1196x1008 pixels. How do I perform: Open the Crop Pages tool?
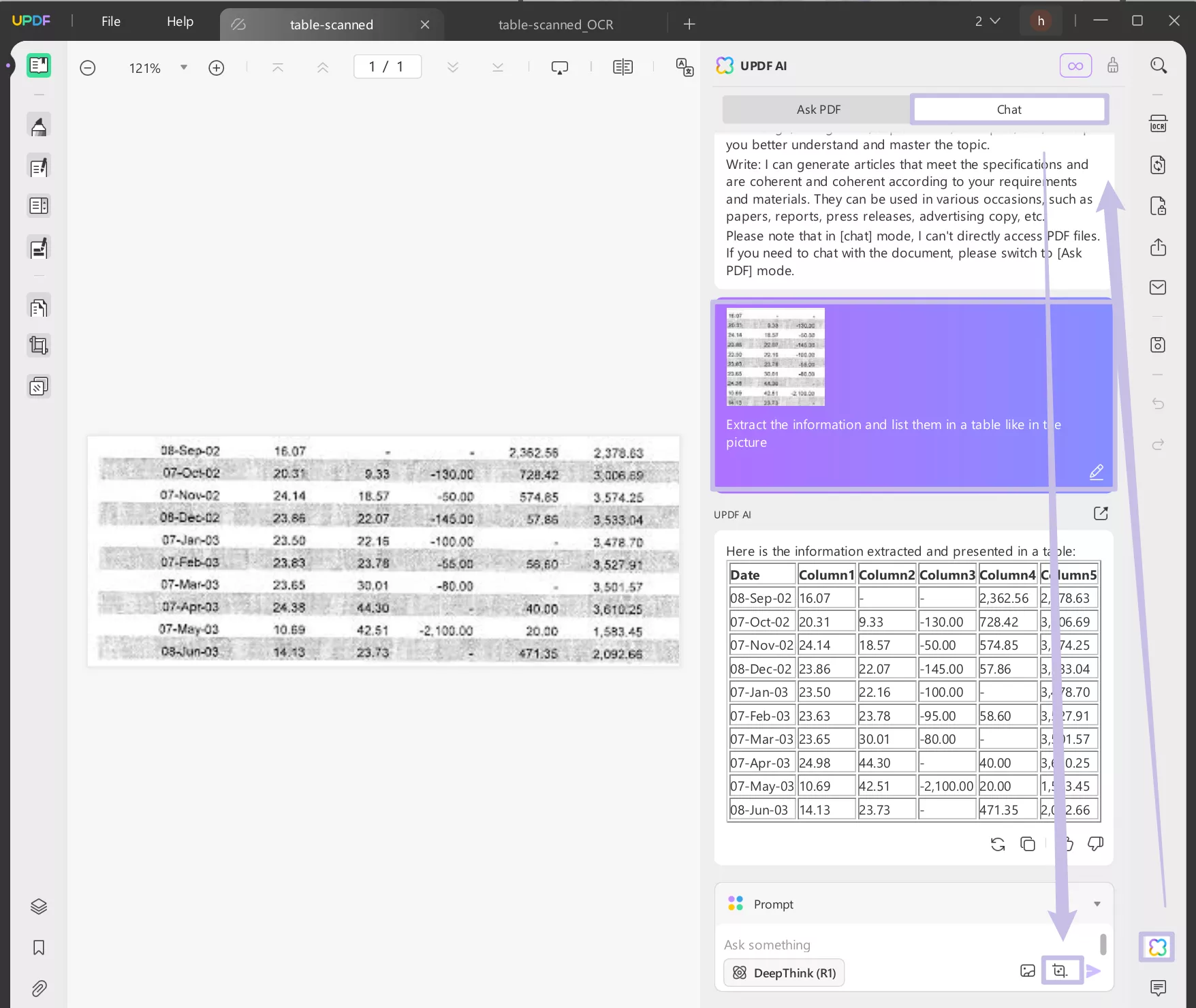click(x=39, y=346)
